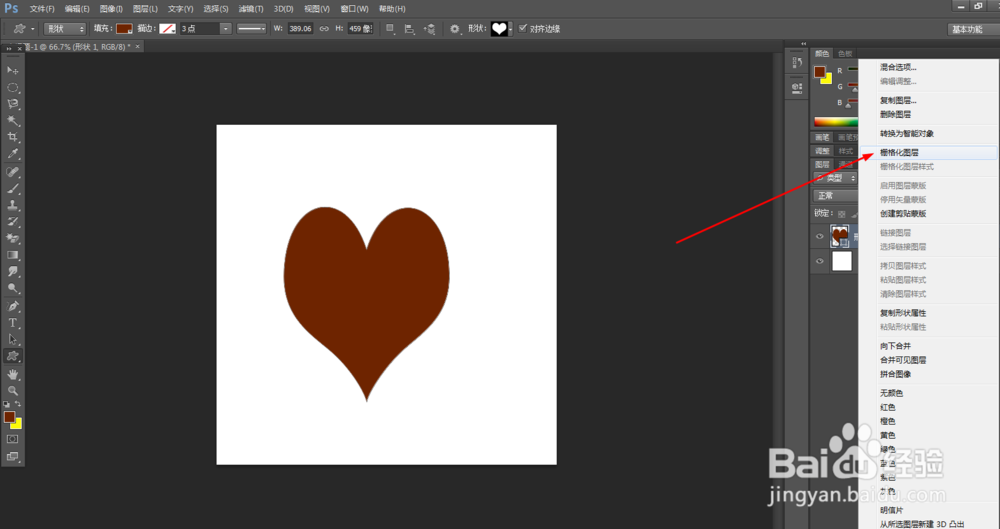Image resolution: width=1000 pixels, height=529 pixels.
Task: Click the stroke color swatch in options bar
Action: tap(168, 29)
